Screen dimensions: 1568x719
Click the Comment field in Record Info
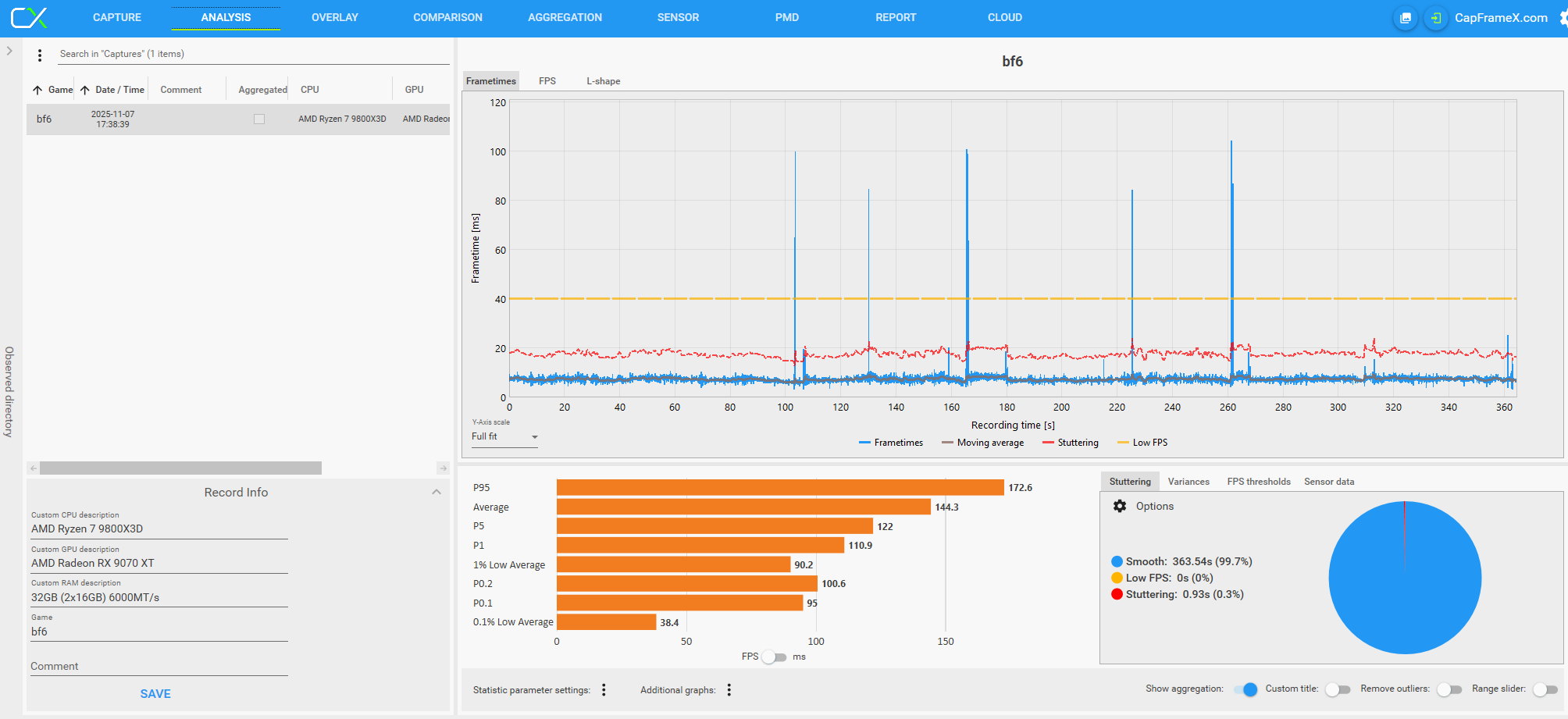coord(159,666)
